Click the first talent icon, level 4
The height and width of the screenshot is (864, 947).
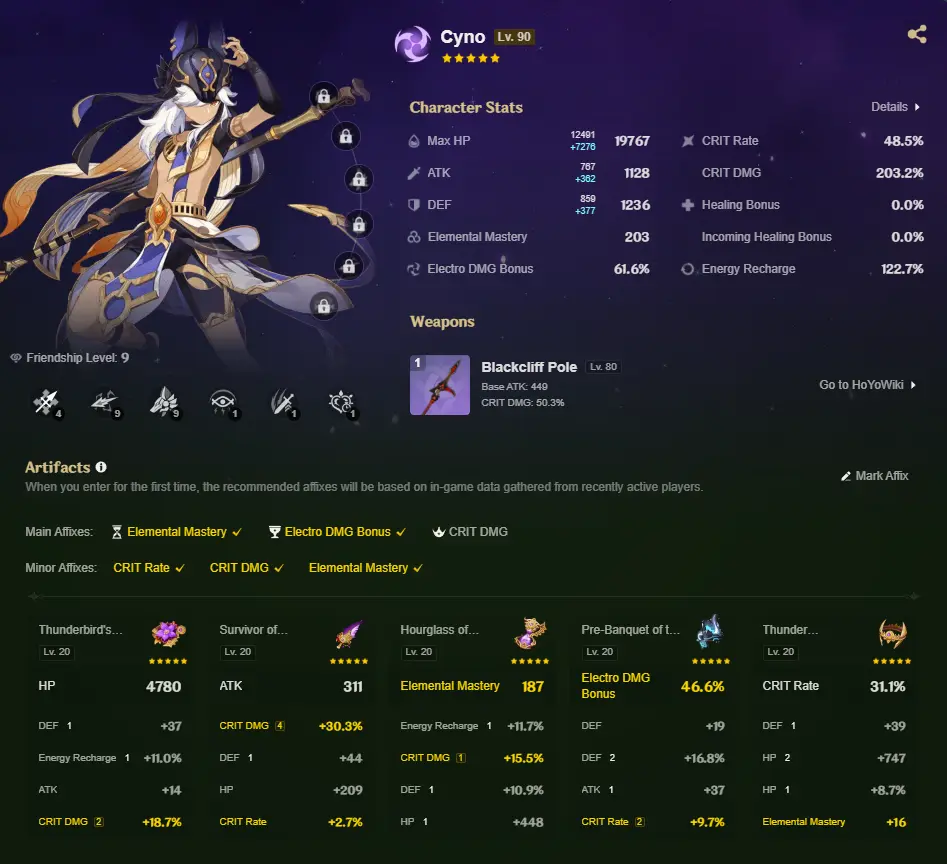47,403
